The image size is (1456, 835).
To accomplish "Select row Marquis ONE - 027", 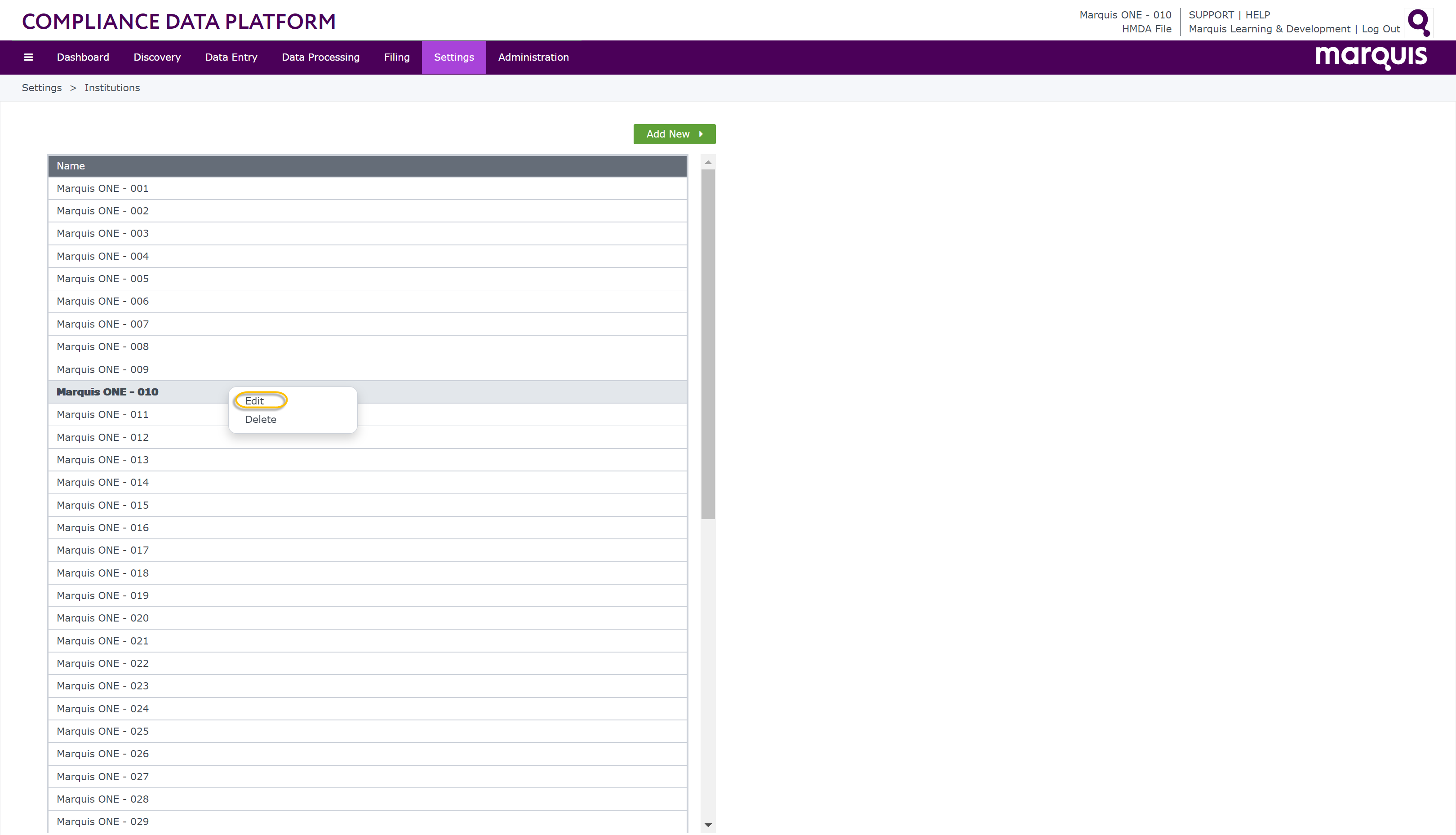I will click(368, 777).
